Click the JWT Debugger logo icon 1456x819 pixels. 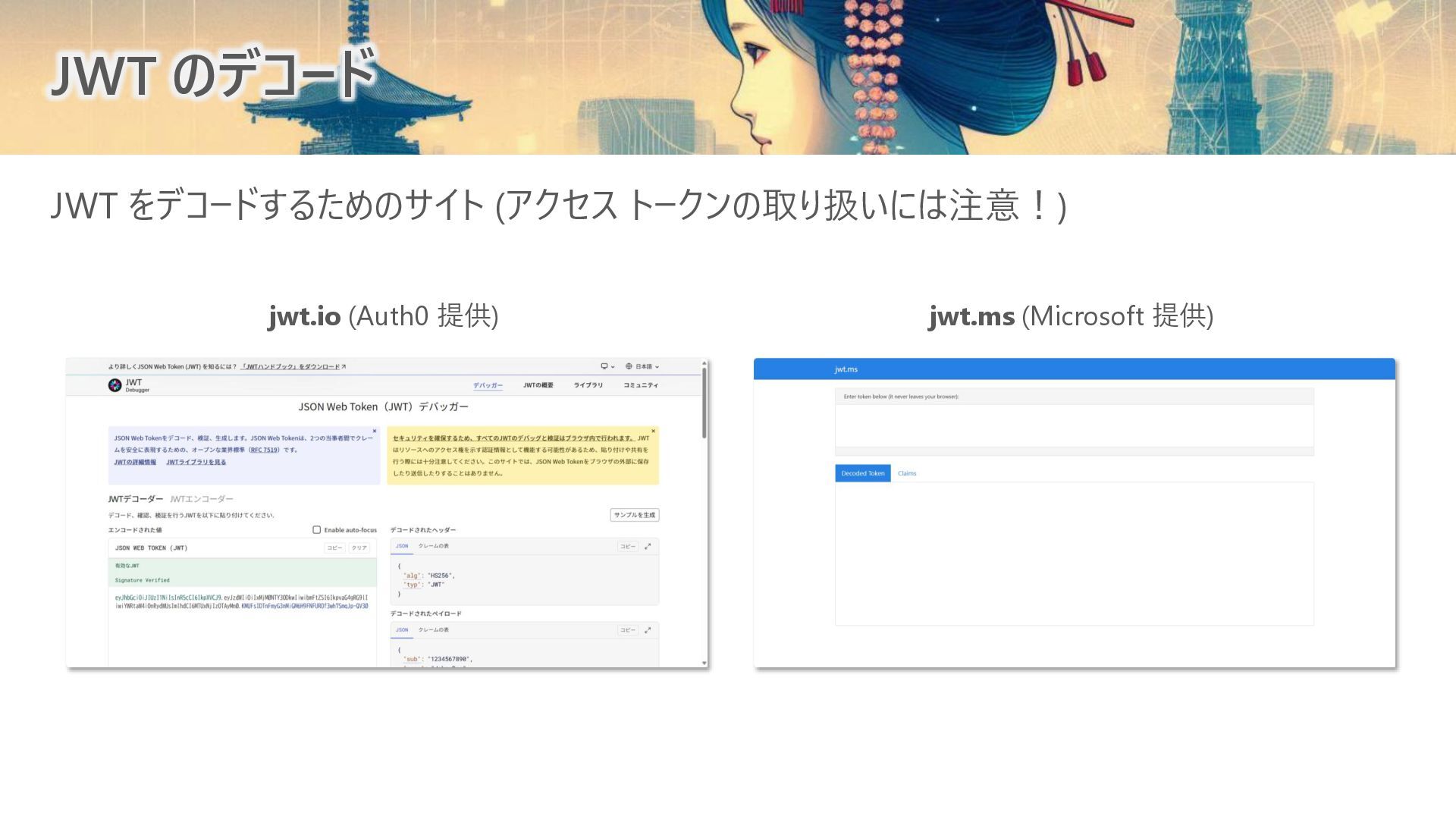[115, 385]
